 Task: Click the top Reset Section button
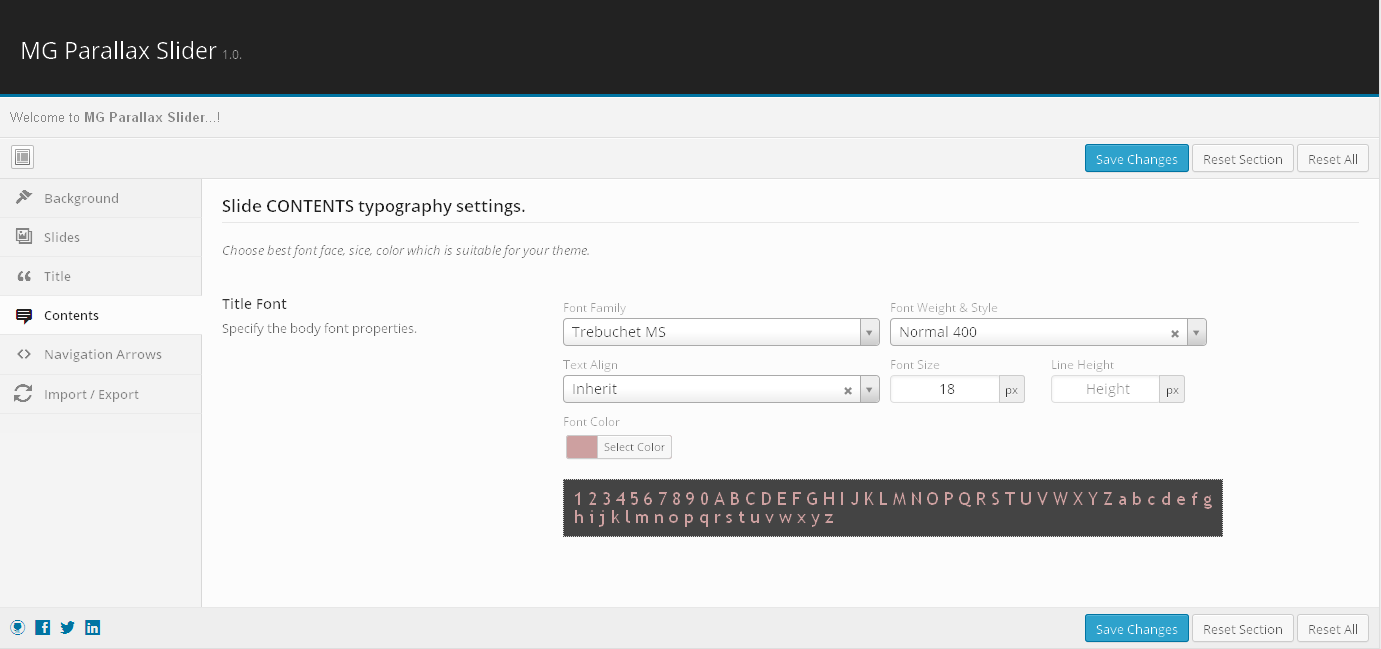1243,159
